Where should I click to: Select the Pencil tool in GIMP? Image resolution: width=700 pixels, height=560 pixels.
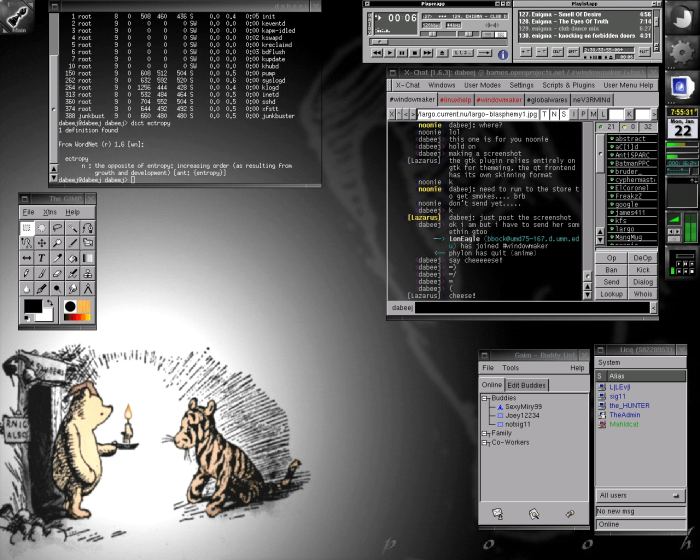click(x=27, y=273)
